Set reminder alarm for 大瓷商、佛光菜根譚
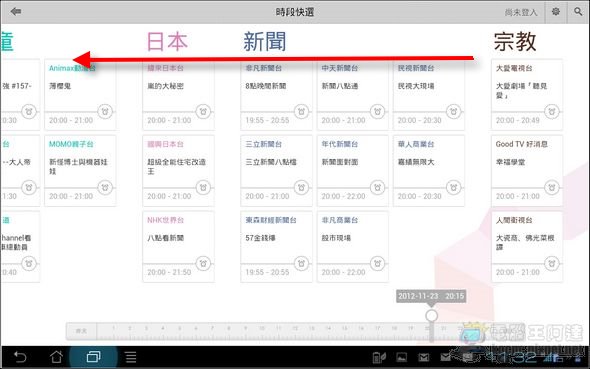590x369 pixels. coord(552,263)
